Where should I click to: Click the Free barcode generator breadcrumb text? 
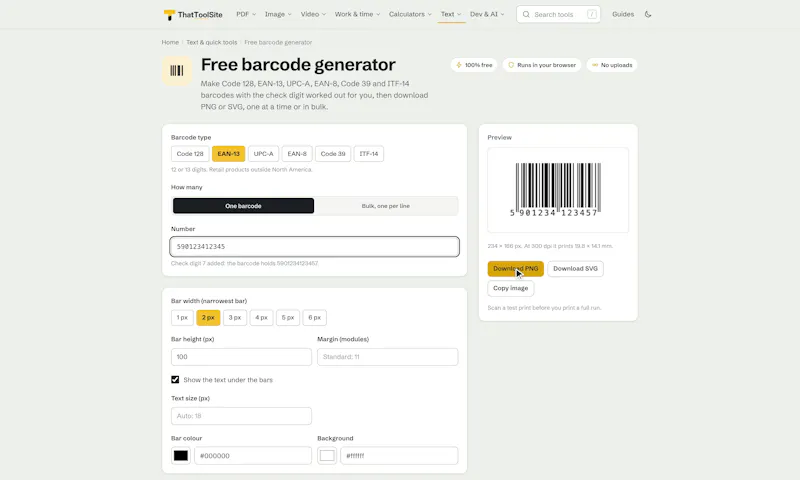pos(278,42)
